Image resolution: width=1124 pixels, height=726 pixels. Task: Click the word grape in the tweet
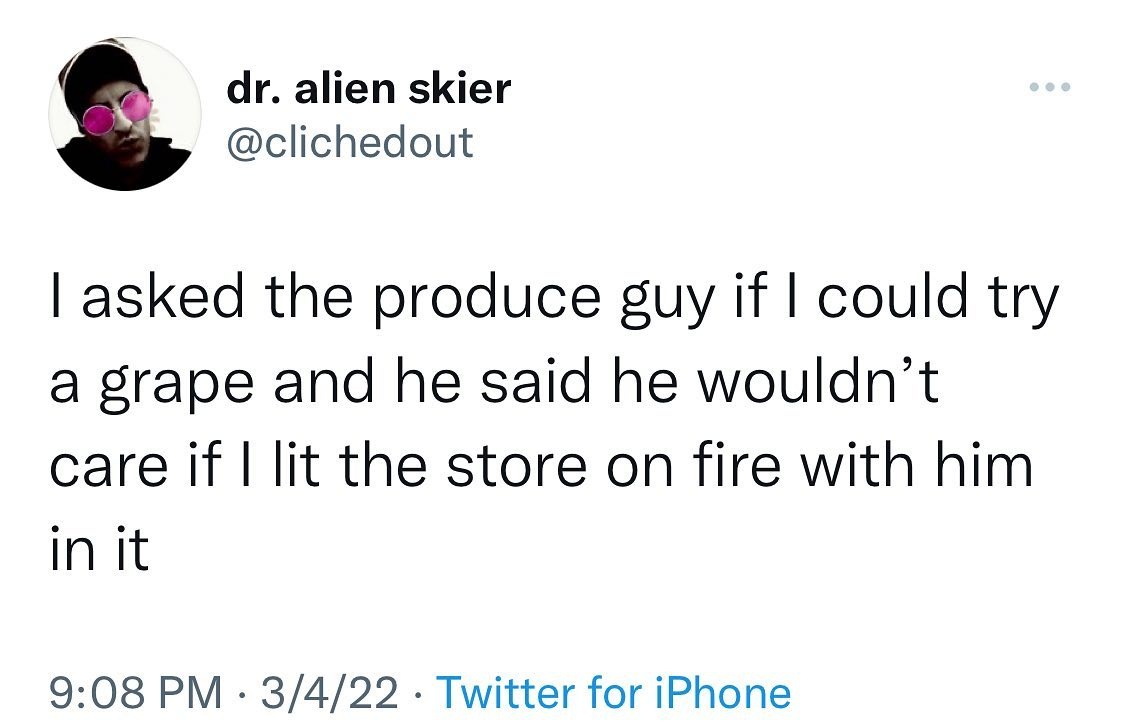point(176,386)
